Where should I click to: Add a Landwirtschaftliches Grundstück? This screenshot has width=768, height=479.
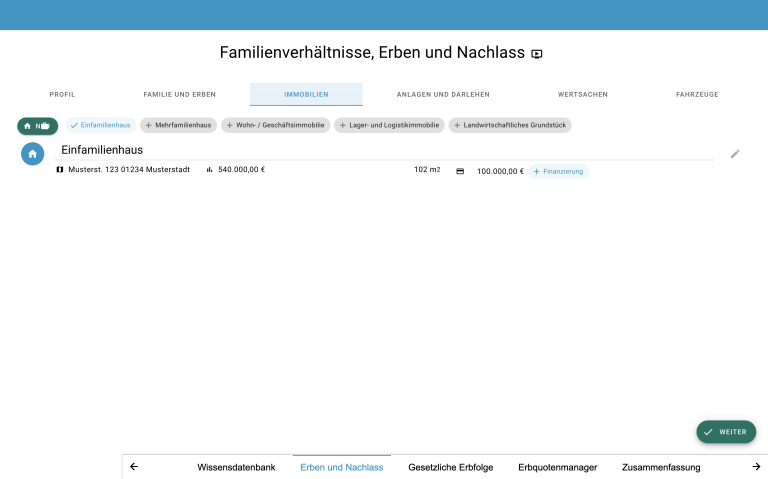tap(510, 125)
